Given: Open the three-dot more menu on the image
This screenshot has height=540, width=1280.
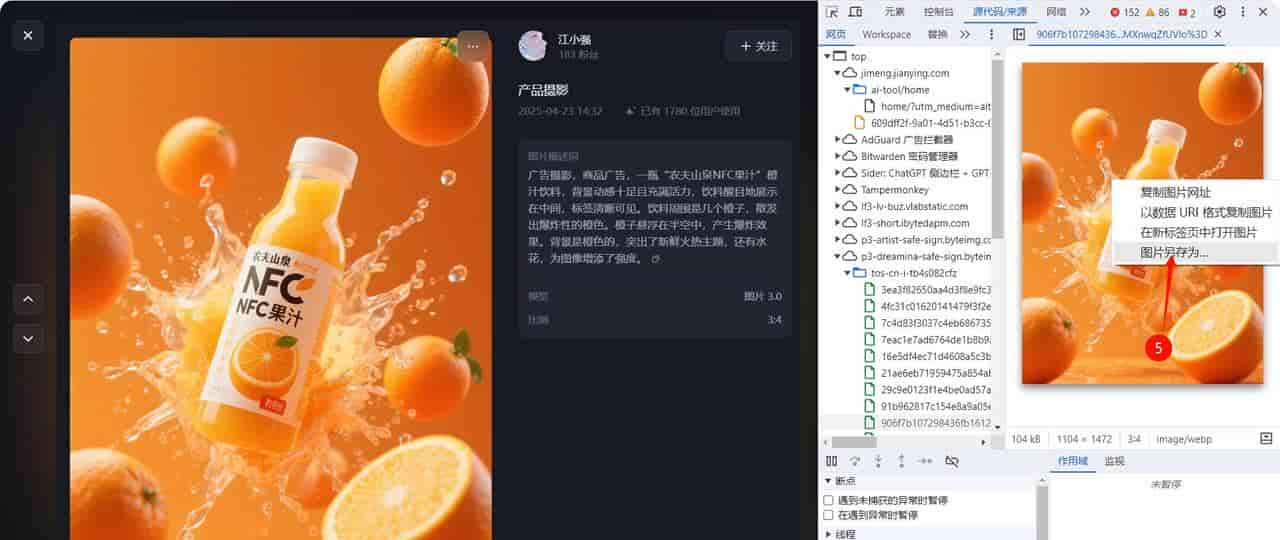Looking at the screenshot, I should 473,47.
